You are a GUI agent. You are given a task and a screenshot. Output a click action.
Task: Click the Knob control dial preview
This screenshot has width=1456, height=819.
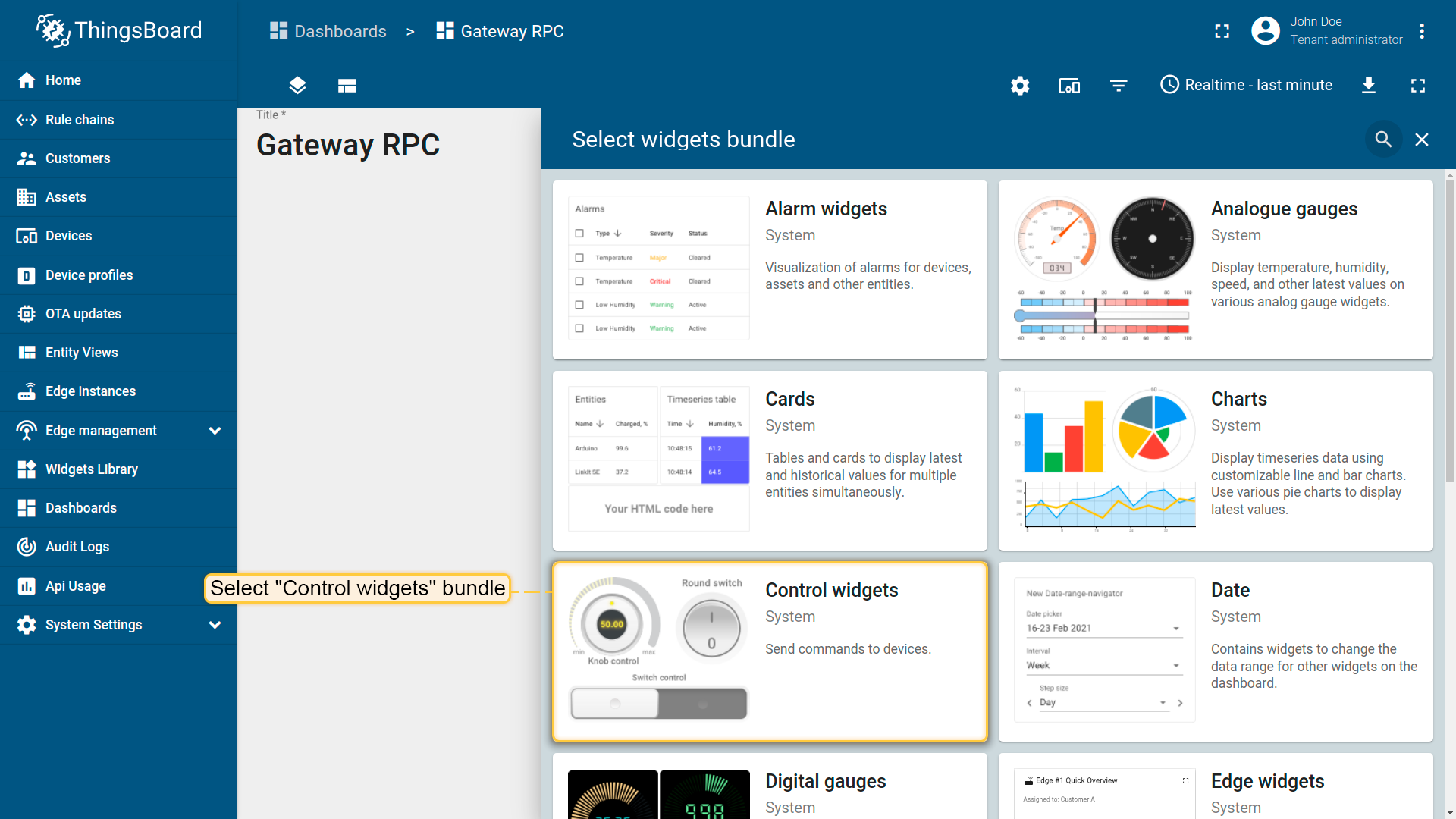[612, 624]
